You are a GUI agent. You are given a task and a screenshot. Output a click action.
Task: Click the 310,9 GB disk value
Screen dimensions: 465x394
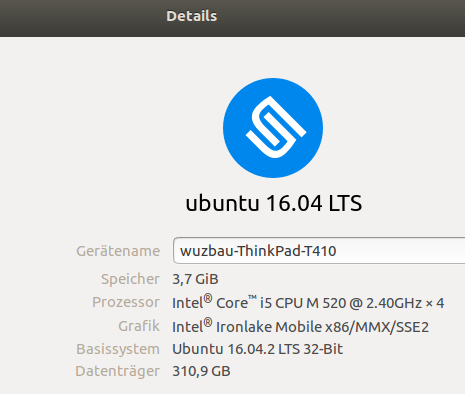pos(201,371)
